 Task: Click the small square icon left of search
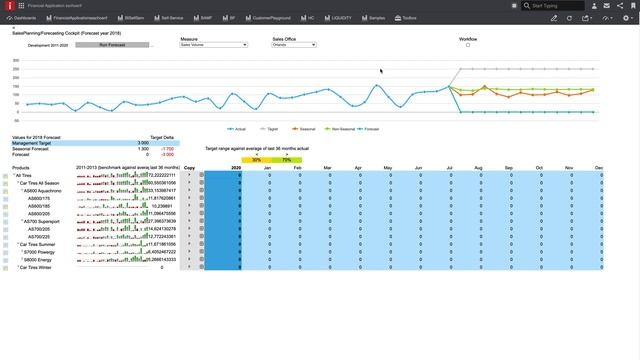(x=514, y=6)
